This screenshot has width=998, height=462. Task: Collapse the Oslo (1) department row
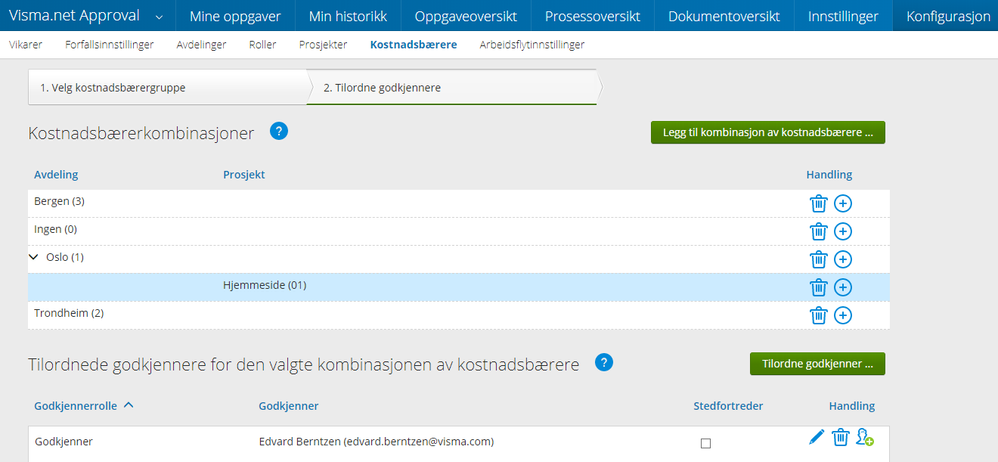(34, 258)
